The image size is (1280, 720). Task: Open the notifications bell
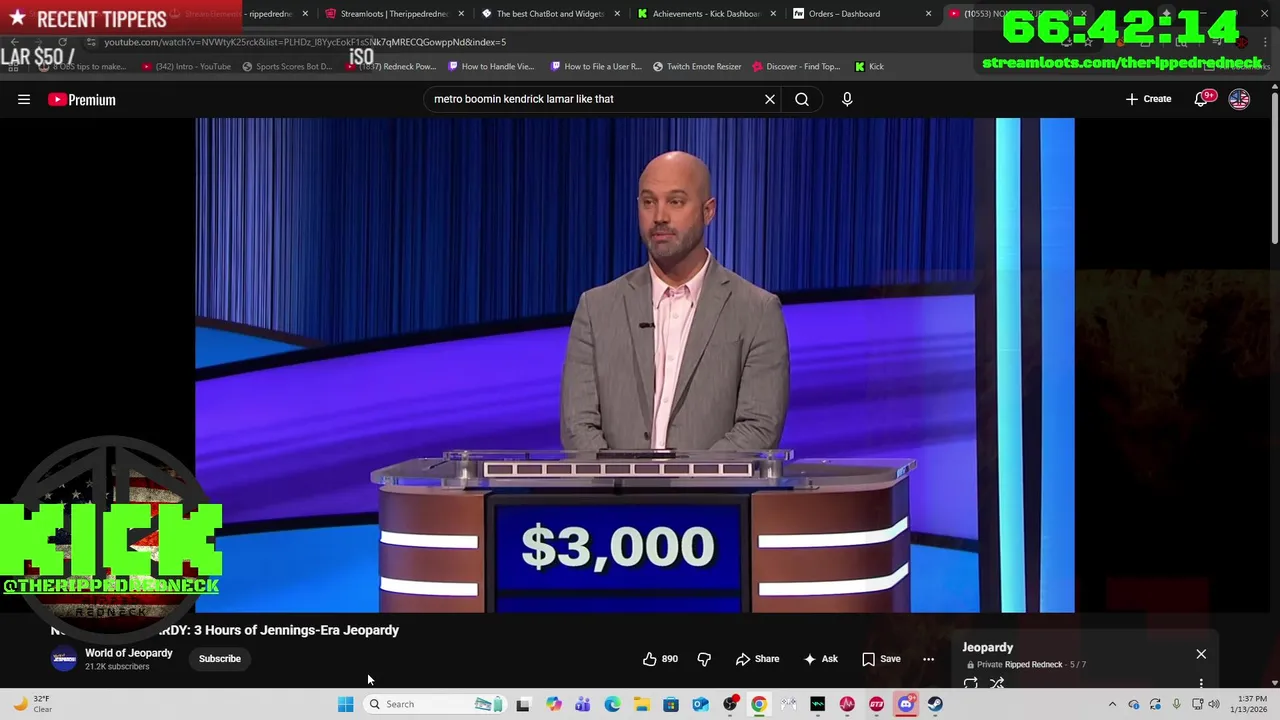pos(1202,99)
